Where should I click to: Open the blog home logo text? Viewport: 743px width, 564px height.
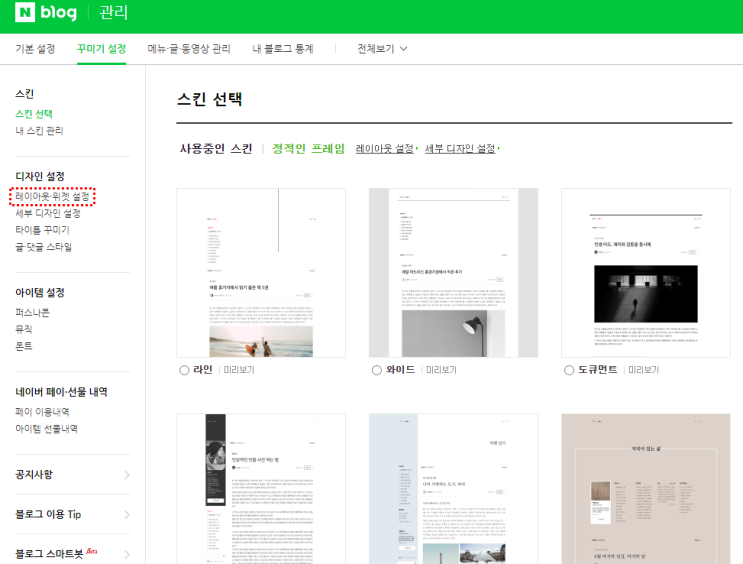58,12
